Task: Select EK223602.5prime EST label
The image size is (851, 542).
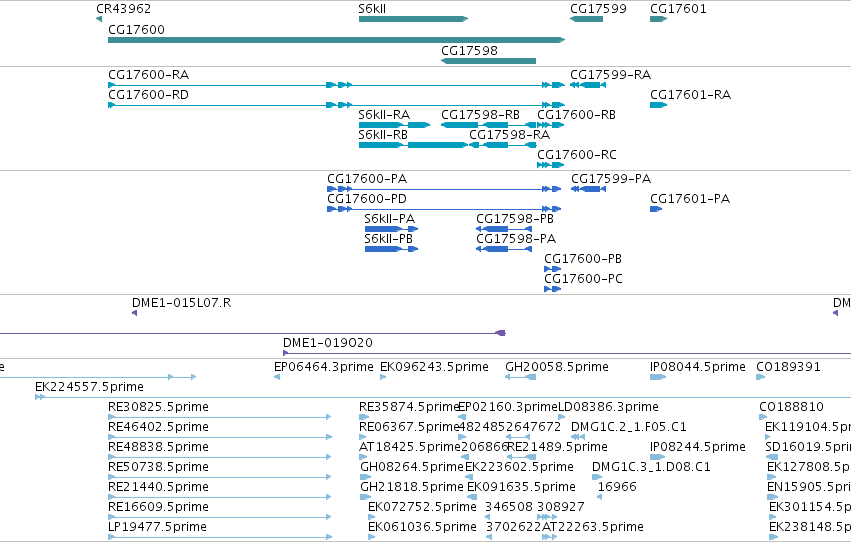Action: pyautogui.click(x=519, y=468)
